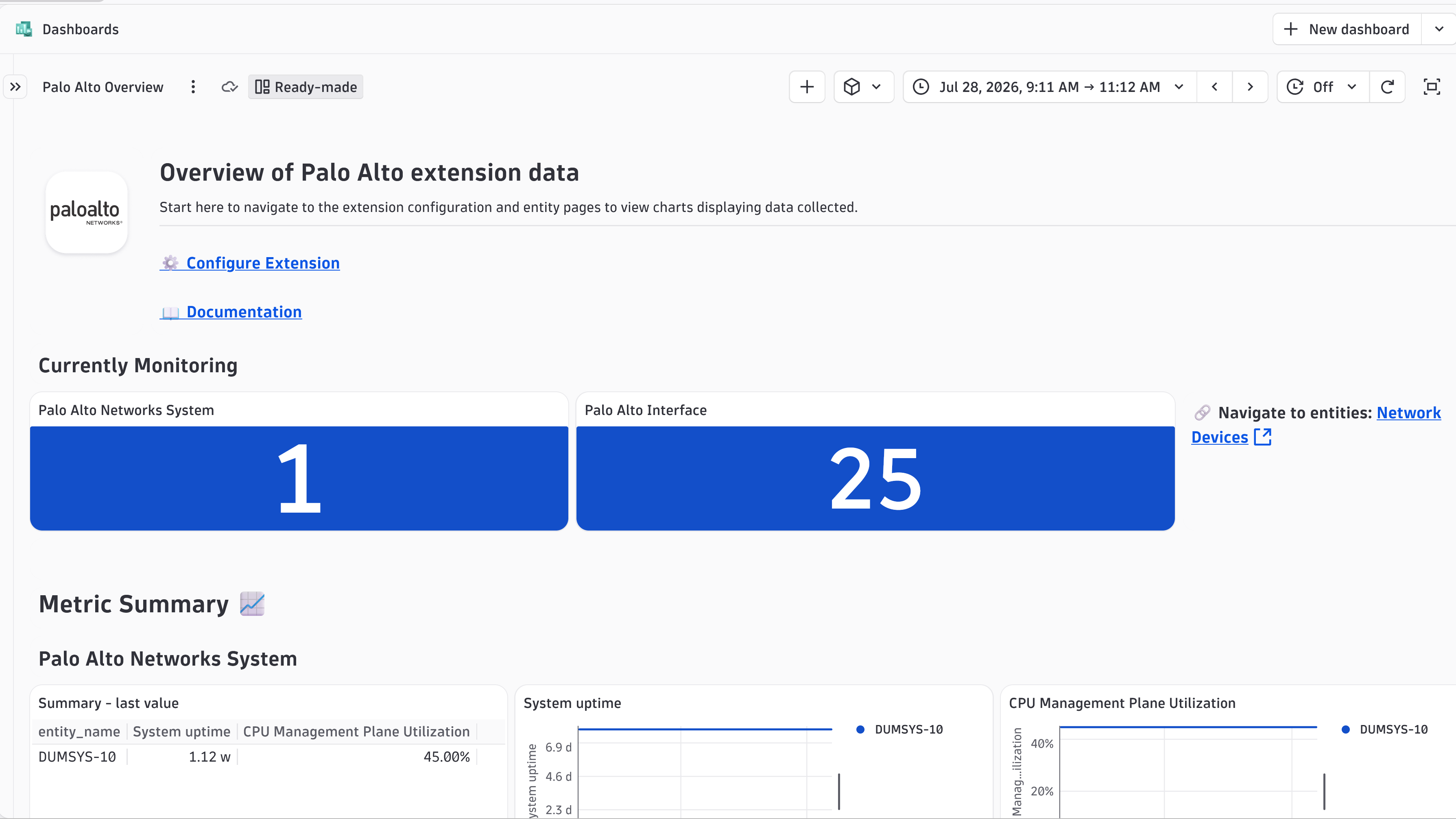Open the segments cube dropdown
This screenshot has width=1456, height=819.
point(864,87)
